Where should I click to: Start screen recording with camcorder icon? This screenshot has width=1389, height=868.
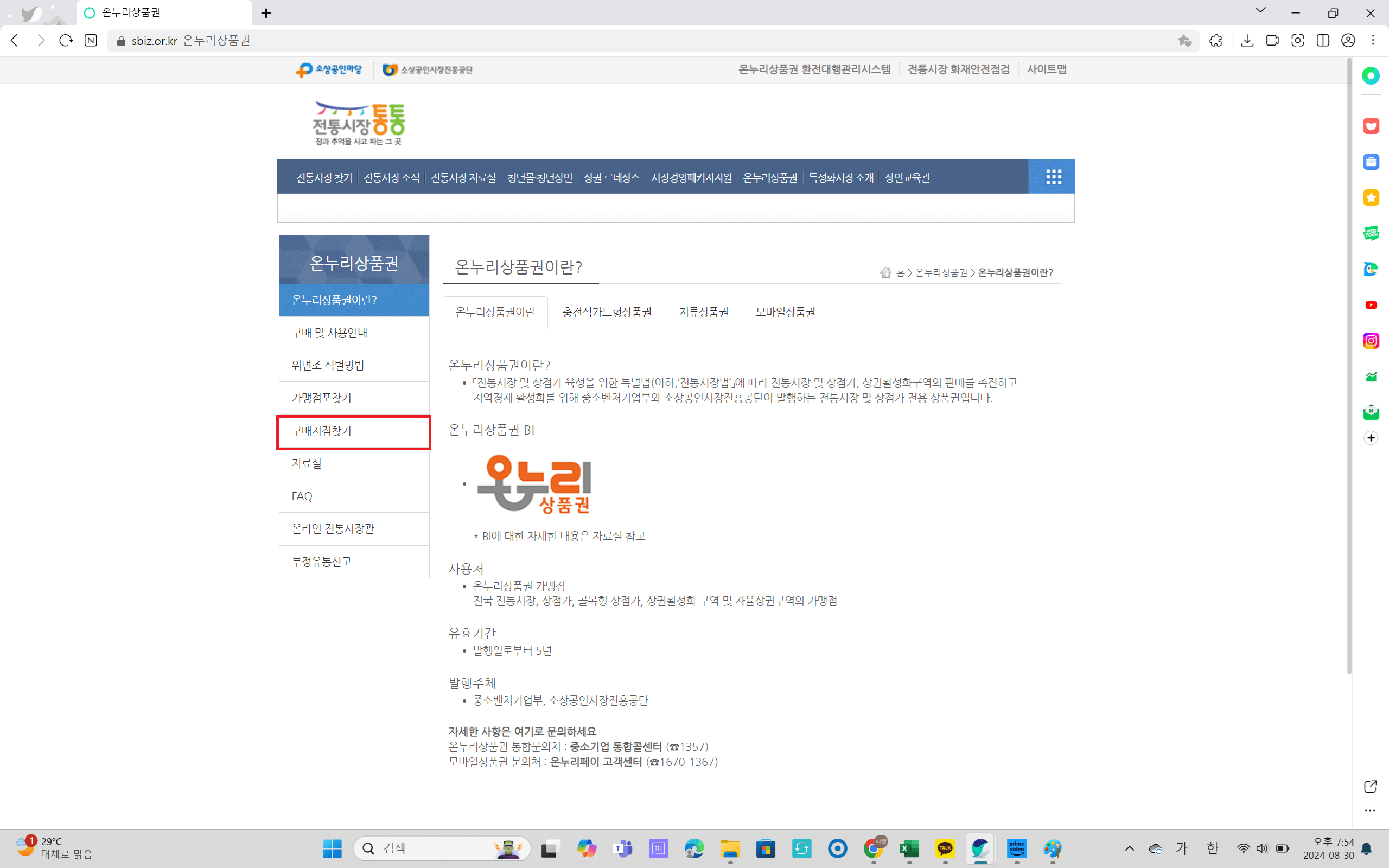pyautogui.click(x=1272, y=40)
